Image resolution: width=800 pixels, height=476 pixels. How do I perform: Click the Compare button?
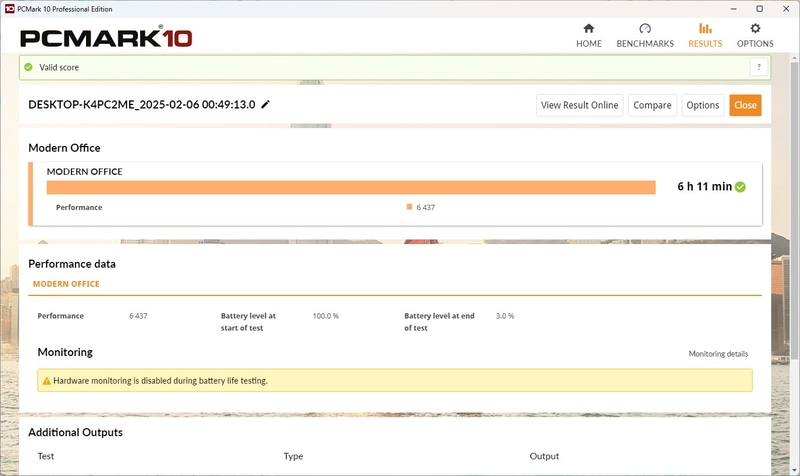click(652, 105)
